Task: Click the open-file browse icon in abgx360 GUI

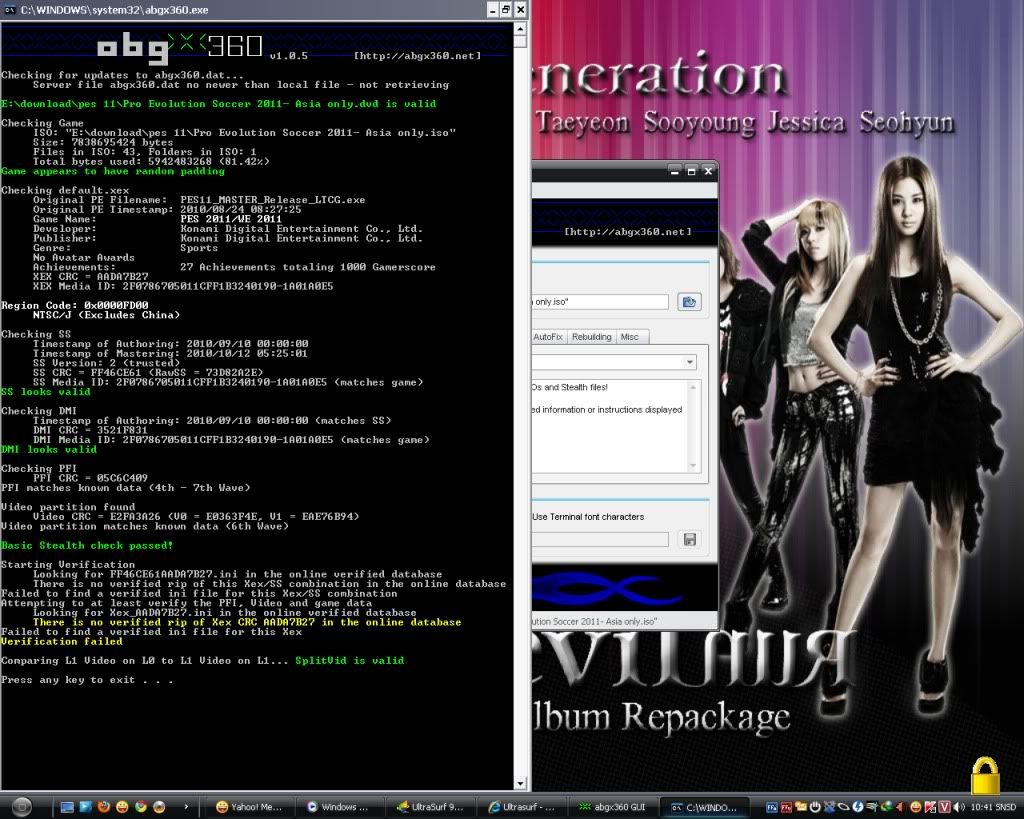Action: [x=689, y=302]
